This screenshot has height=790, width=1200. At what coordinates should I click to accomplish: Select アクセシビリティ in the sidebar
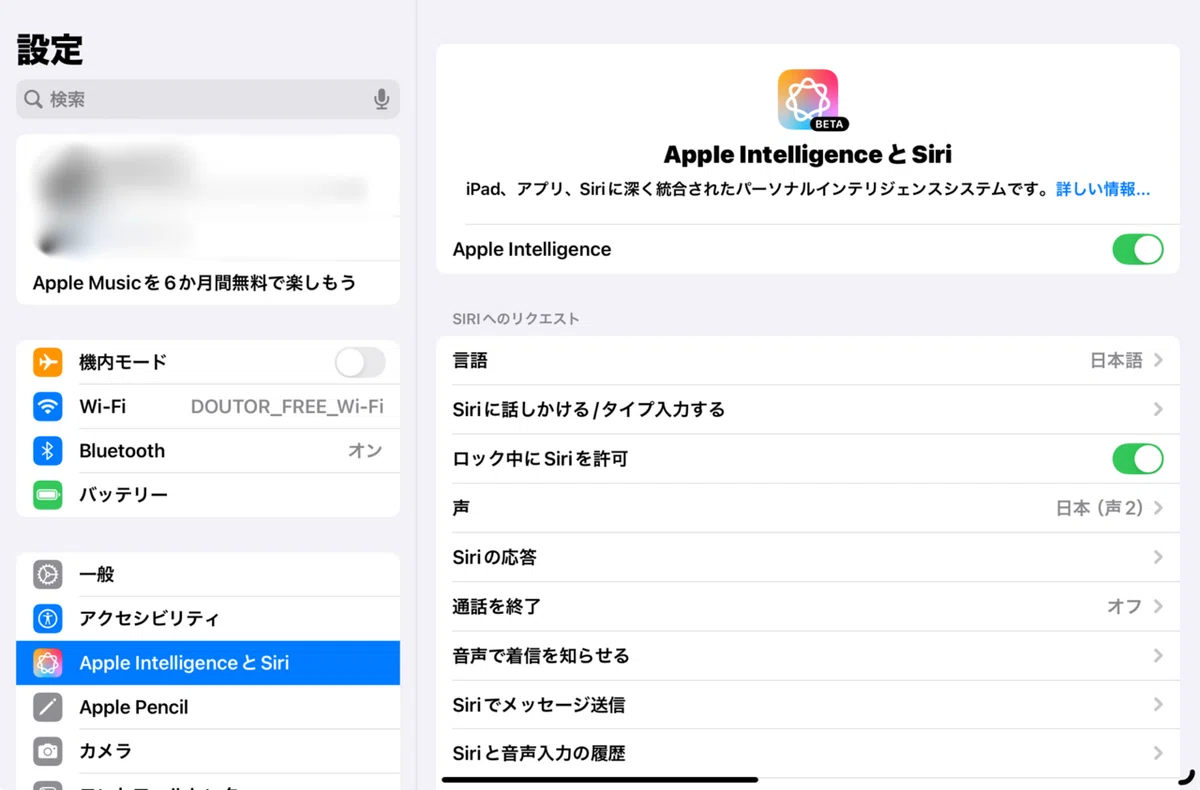(208, 618)
